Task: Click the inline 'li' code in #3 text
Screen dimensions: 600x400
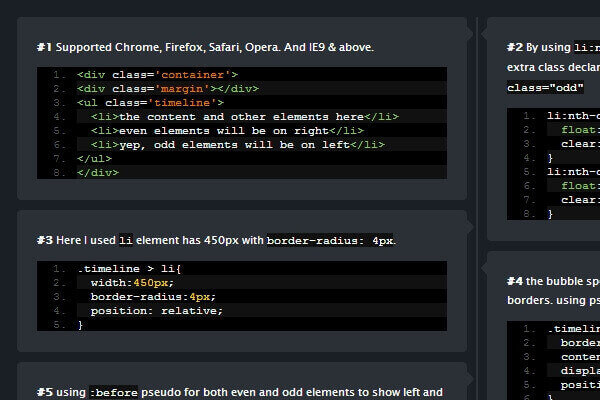Action: pos(125,241)
